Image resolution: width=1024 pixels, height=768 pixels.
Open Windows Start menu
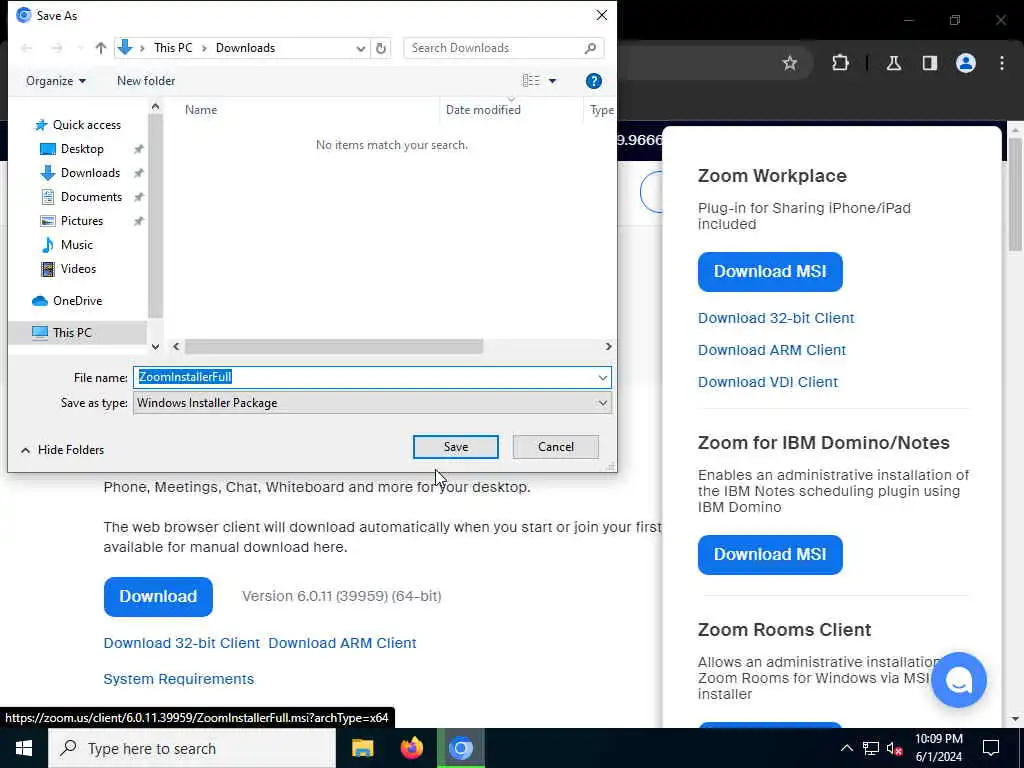[x=24, y=748]
